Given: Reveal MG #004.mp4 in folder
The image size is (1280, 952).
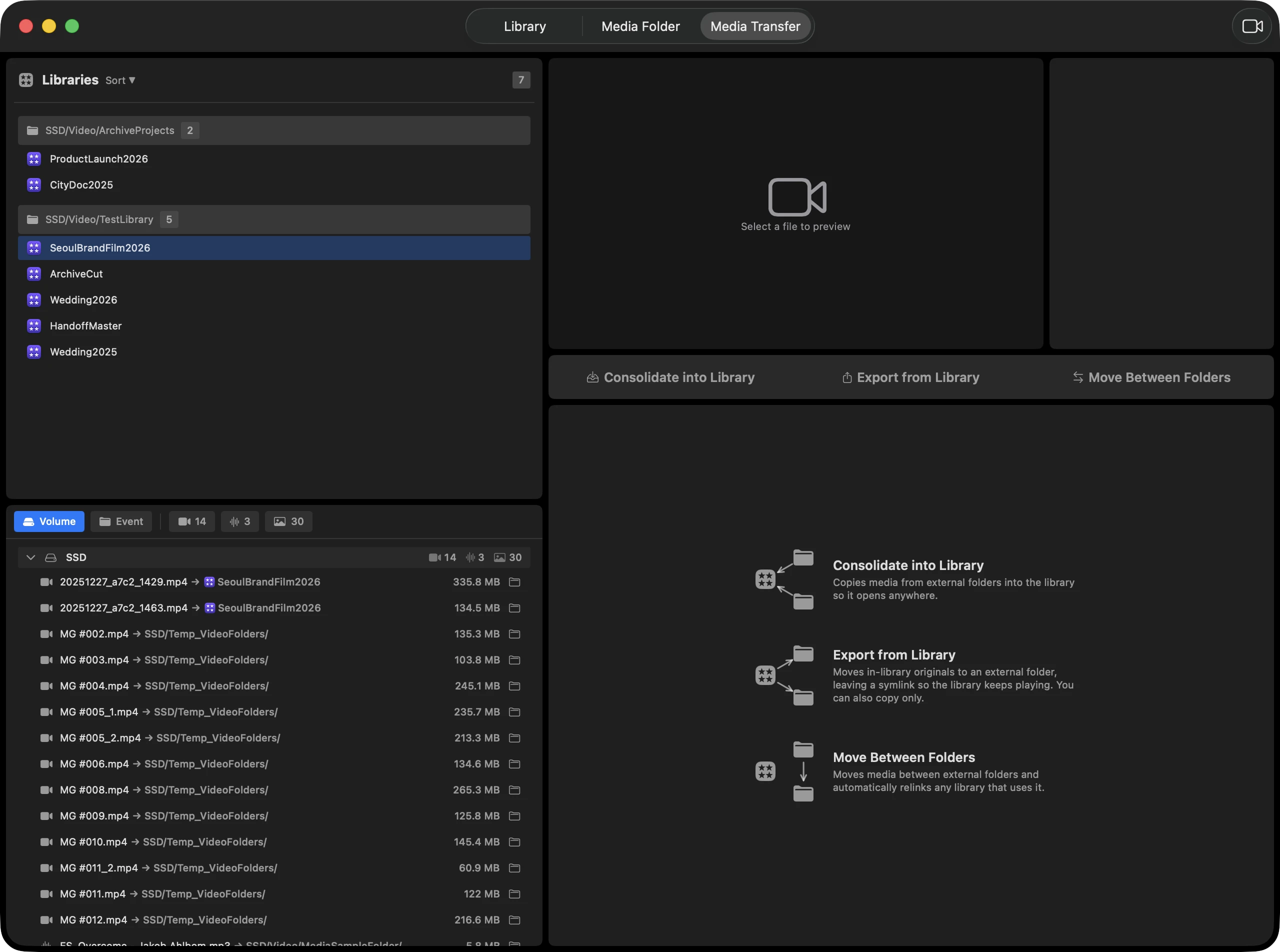Looking at the screenshot, I should pos(514,686).
